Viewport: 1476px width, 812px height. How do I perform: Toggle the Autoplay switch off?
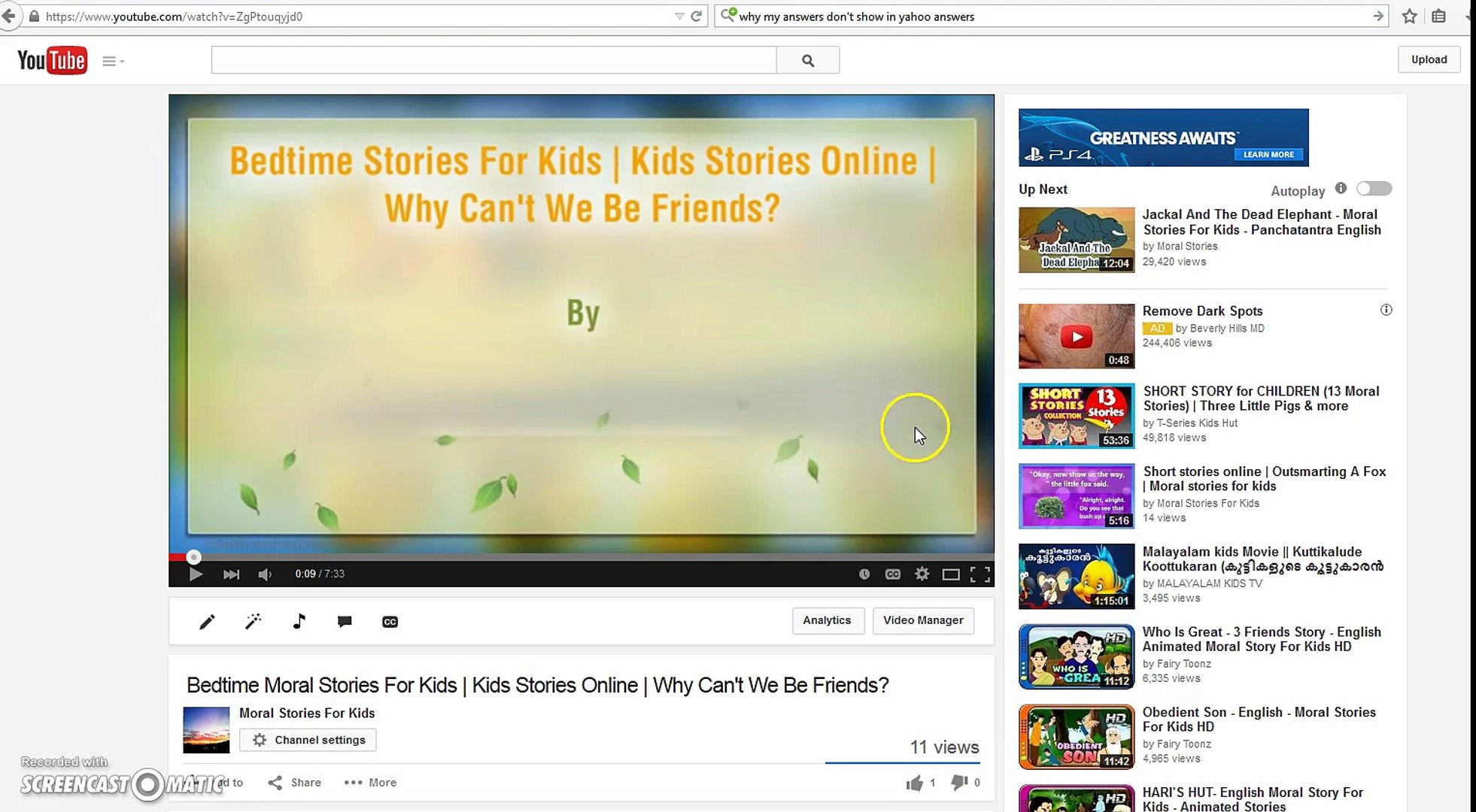(1374, 188)
